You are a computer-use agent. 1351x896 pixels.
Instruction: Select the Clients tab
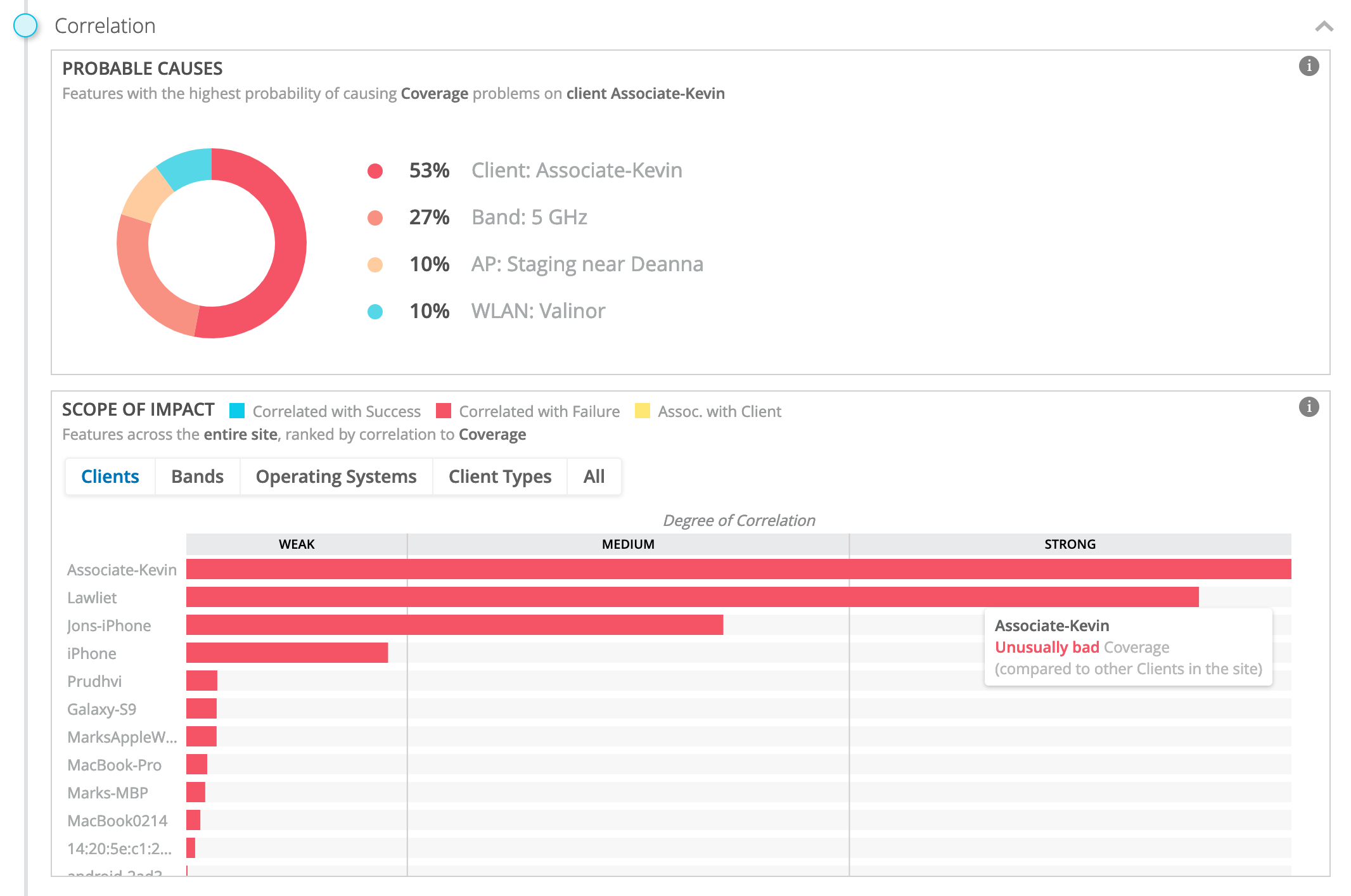[110, 477]
